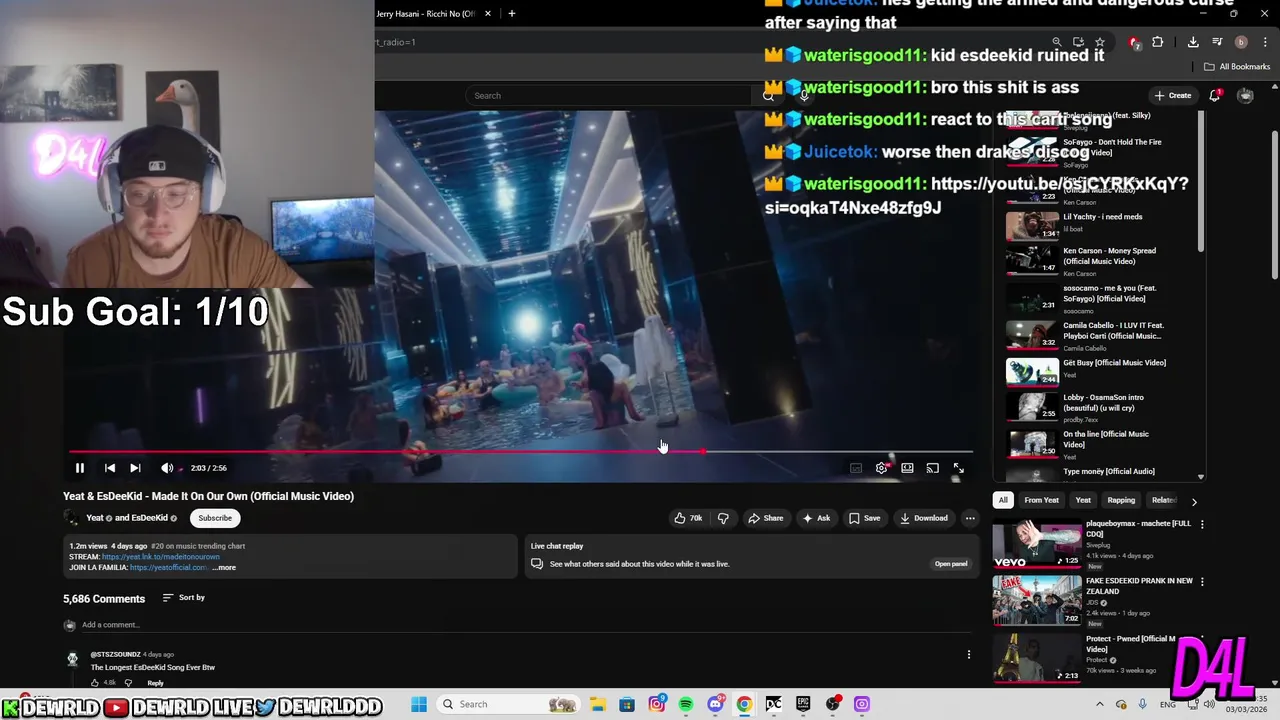Image resolution: width=1280 pixels, height=720 pixels.
Task: Dislike the video thumbs down
Action: [x=723, y=518]
